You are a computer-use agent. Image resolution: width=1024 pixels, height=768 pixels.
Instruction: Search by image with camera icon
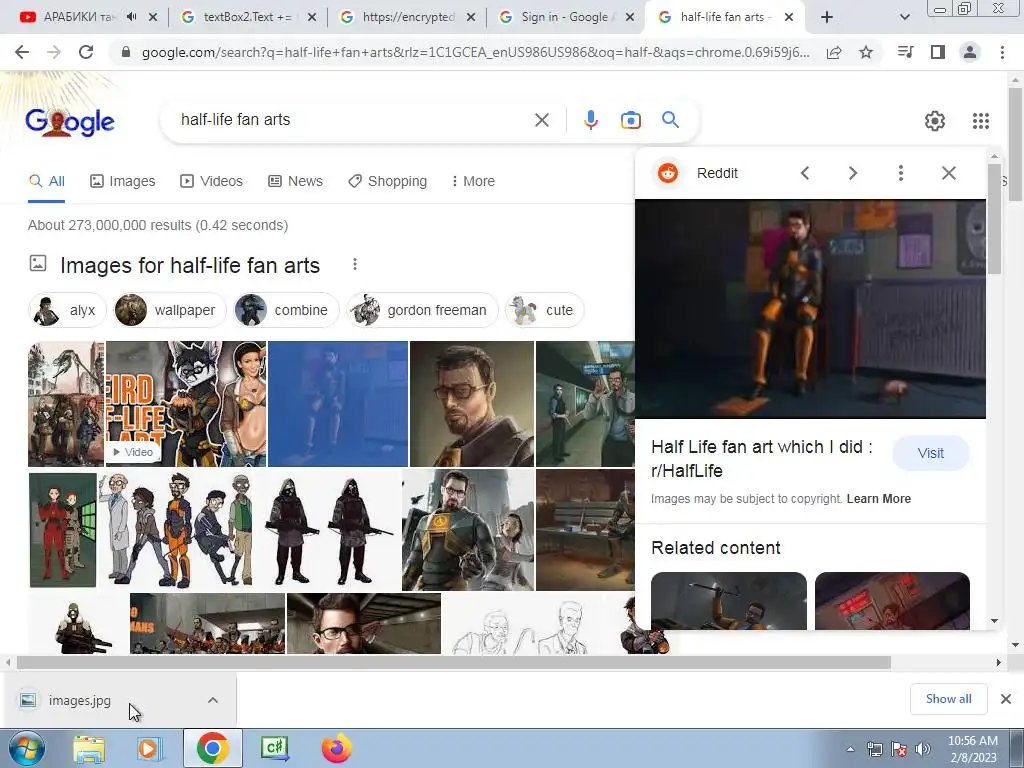click(x=630, y=120)
